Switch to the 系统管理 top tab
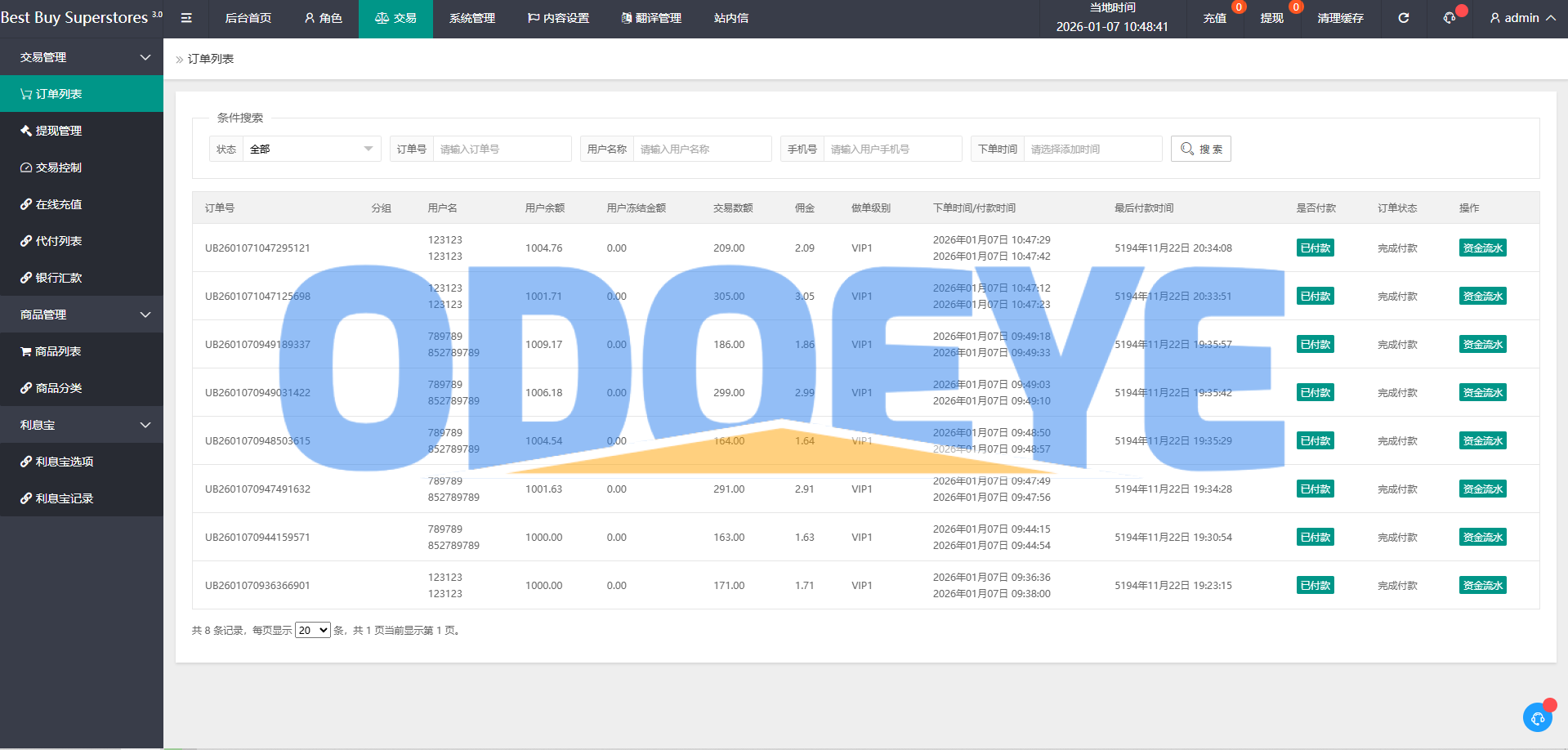 tap(471, 18)
